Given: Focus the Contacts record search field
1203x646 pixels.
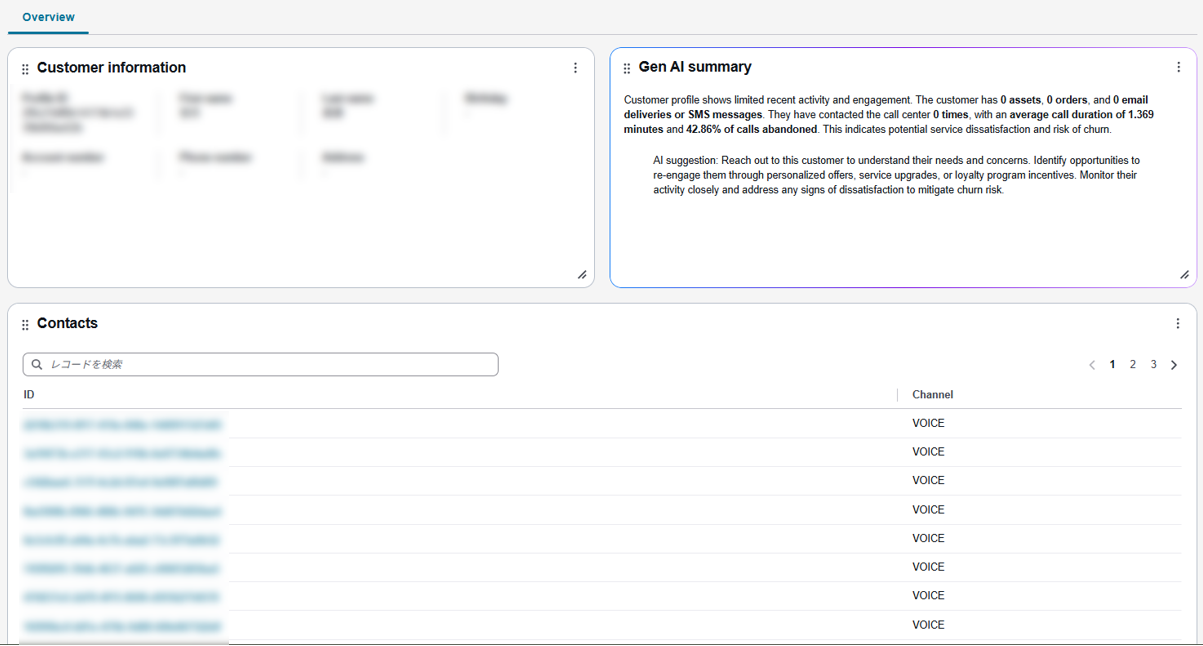Looking at the screenshot, I should 260,365.
